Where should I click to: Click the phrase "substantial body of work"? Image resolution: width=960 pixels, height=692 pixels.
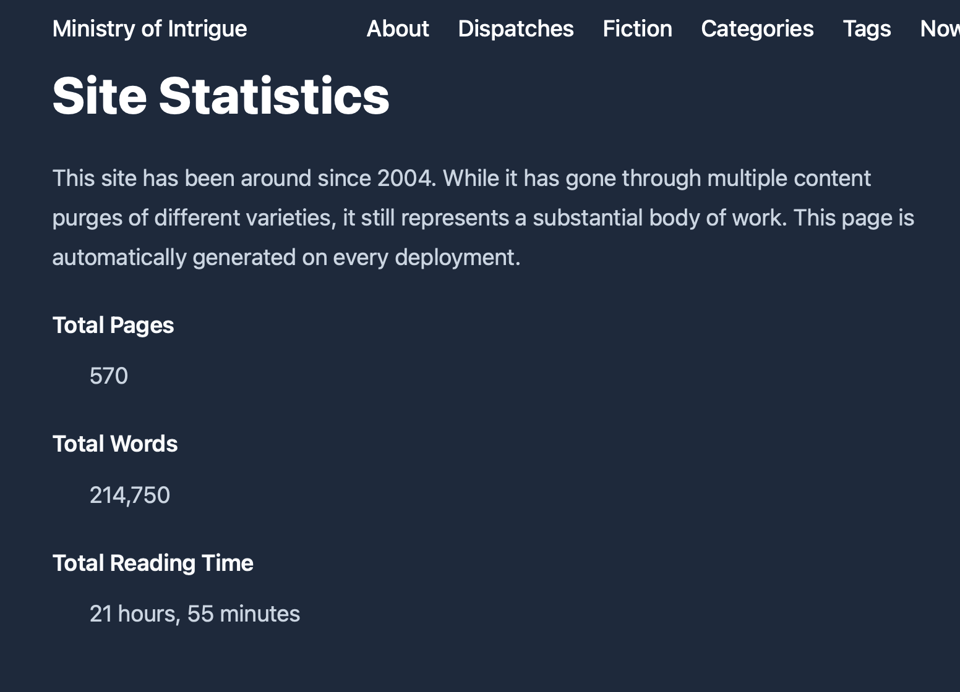point(659,218)
